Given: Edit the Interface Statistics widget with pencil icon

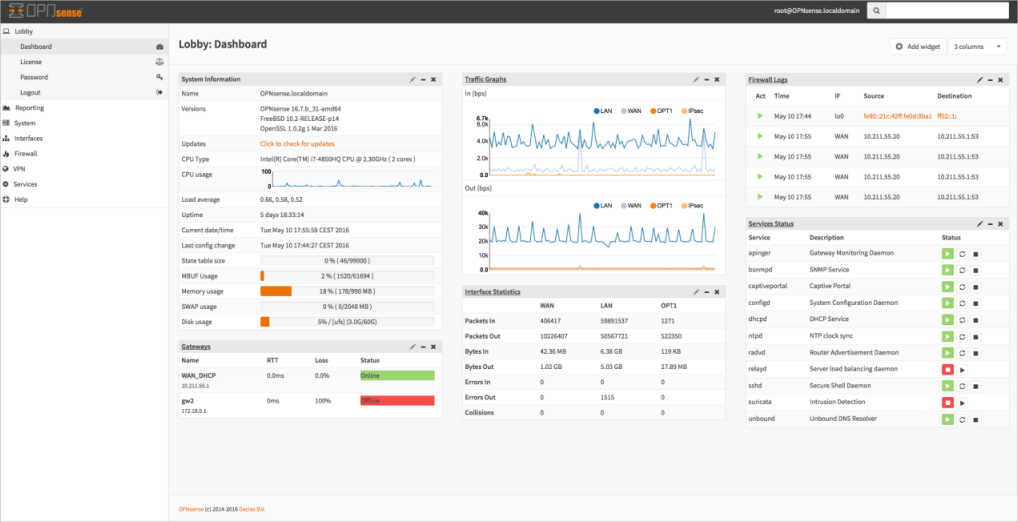Looking at the screenshot, I should tap(696, 292).
